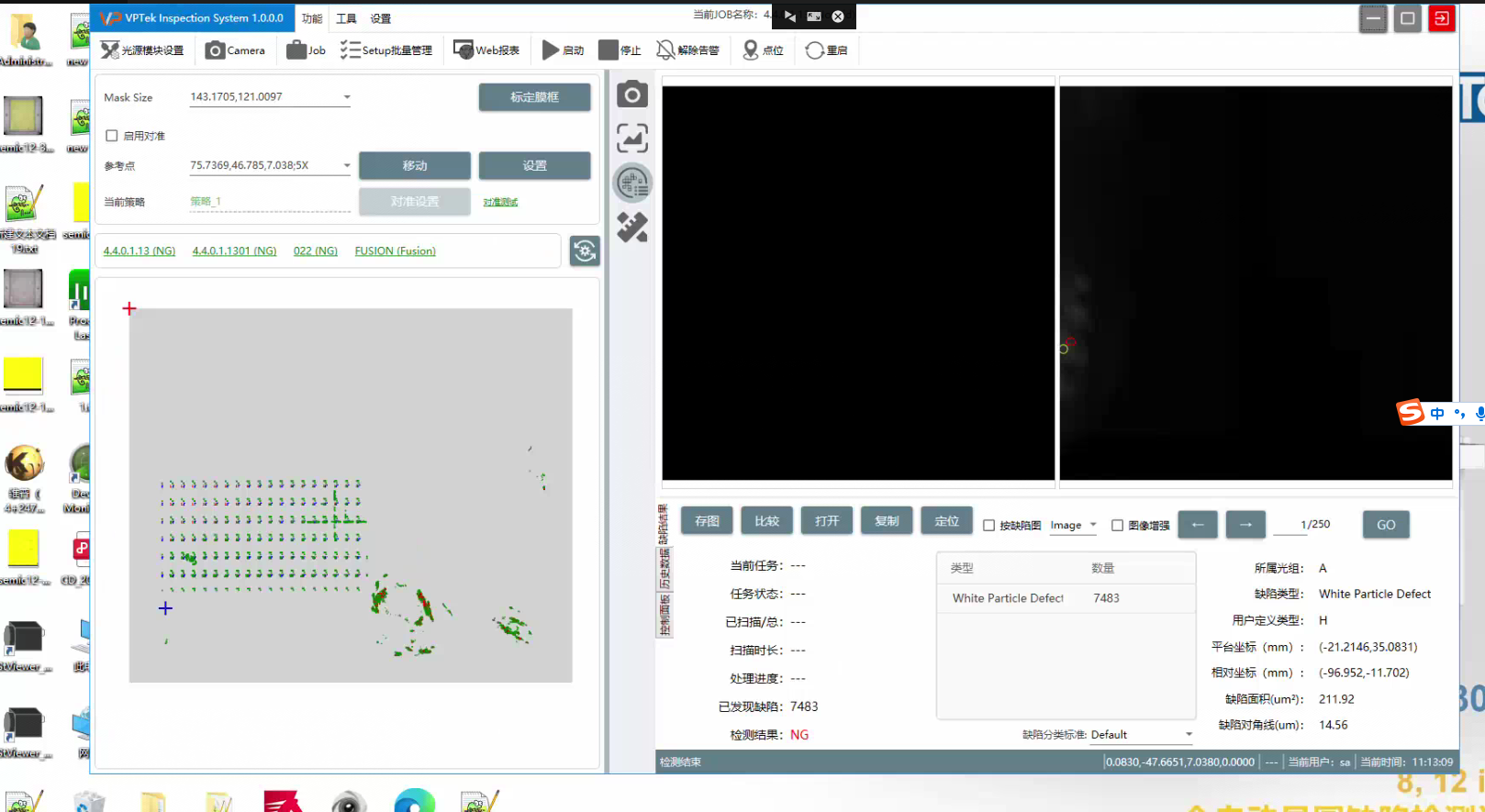
Task: Open 点位 location pin tool
Action: (x=763, y=50)
